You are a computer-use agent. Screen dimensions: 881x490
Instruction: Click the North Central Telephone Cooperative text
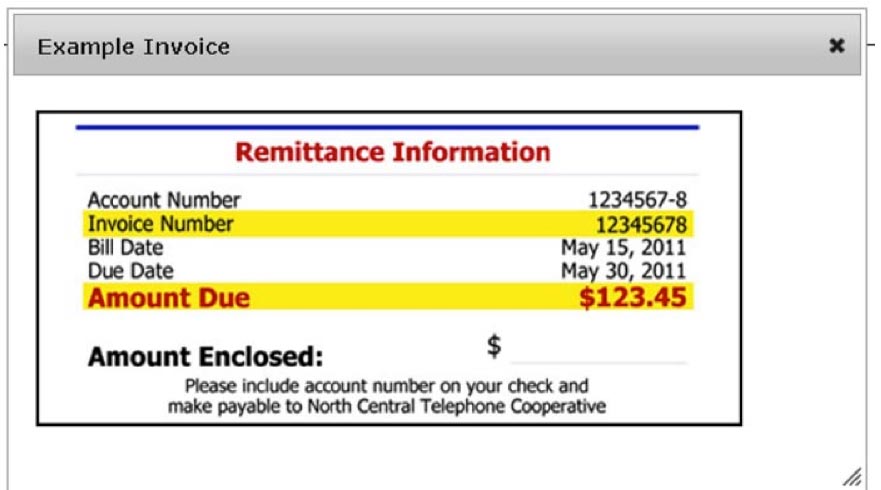tap(471, 407)
